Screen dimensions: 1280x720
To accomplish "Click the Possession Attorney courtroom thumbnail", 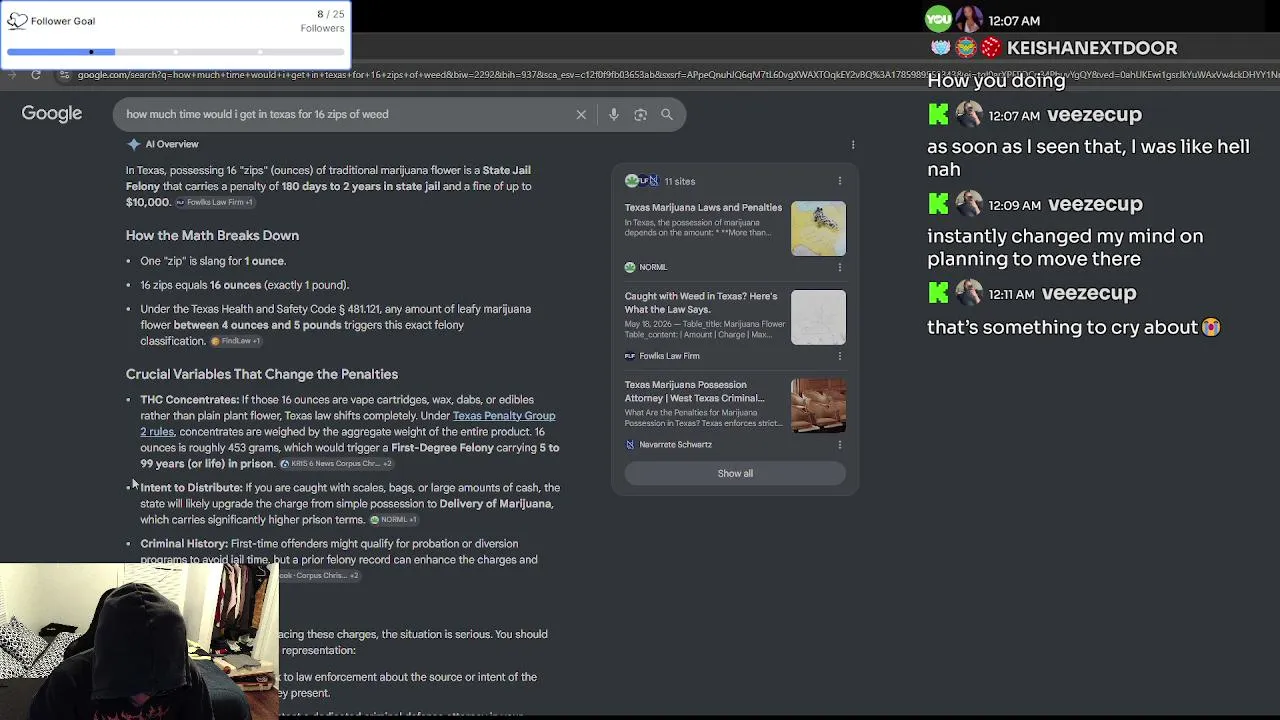I will tap(818, 405).
